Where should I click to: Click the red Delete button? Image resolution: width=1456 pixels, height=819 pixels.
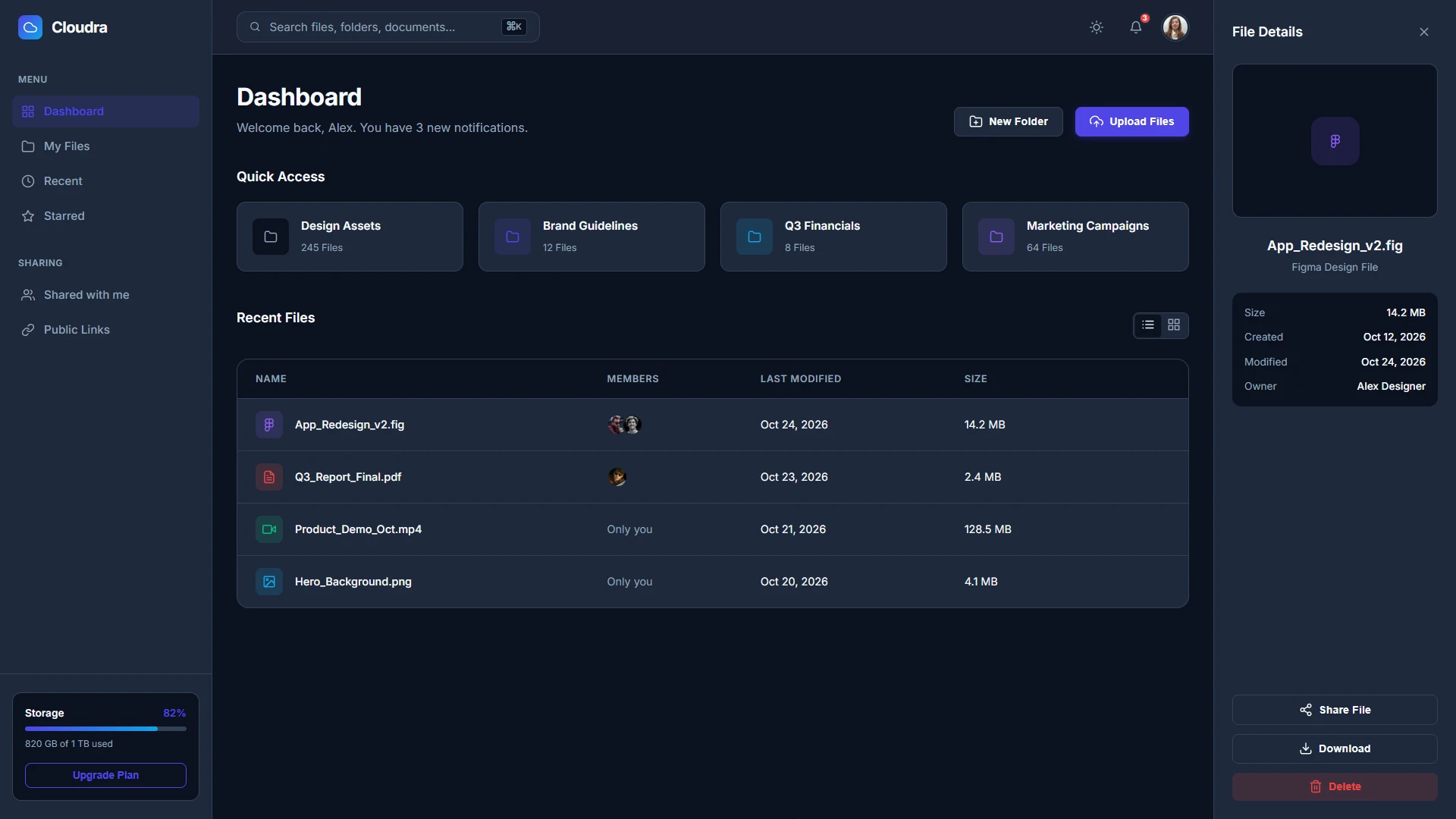click(x=1335, y=786)
